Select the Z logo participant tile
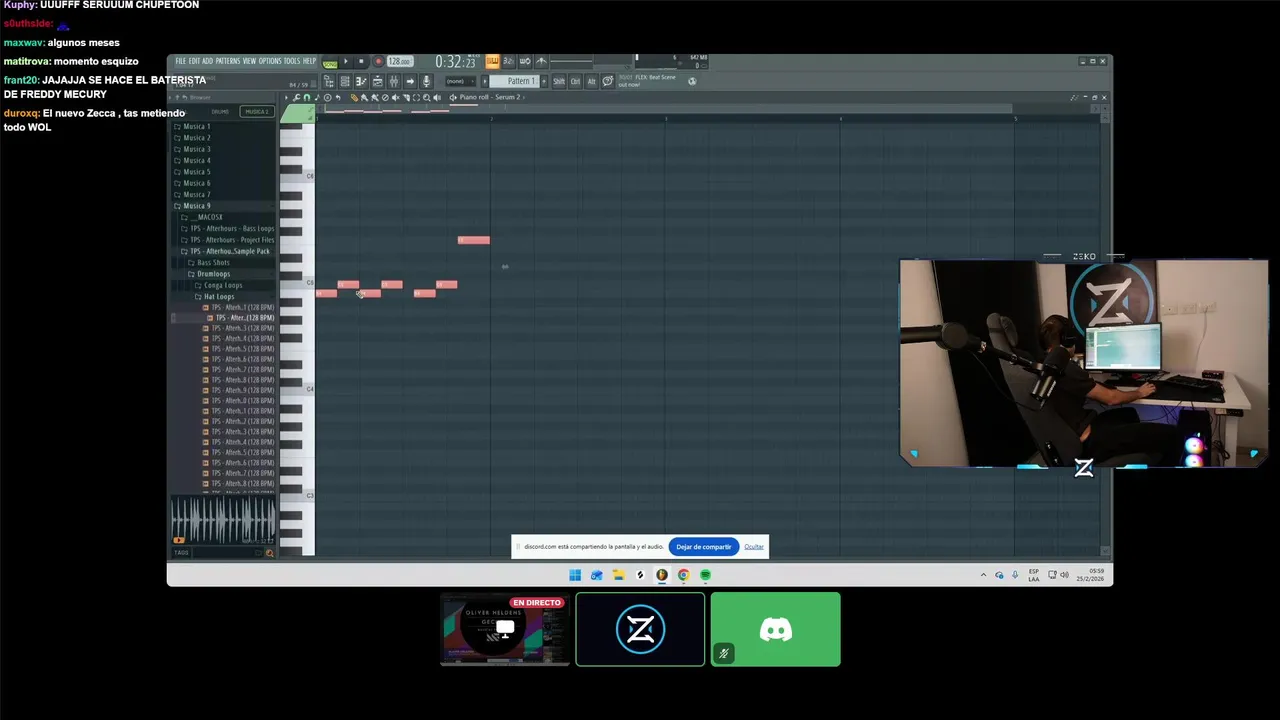The image size is (1280, 720). tap(640, 629)
